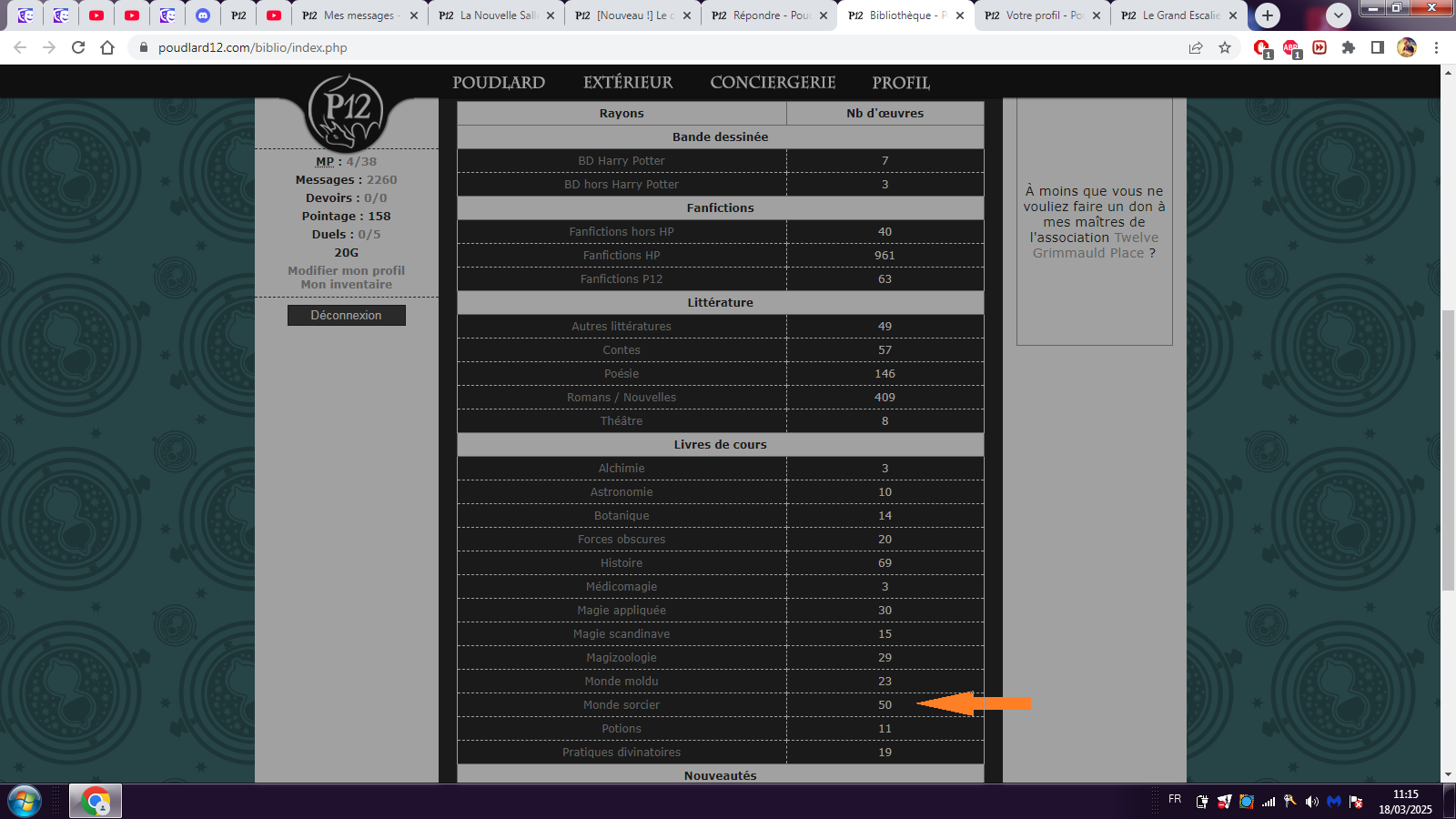
Task: Open Malwarebytes from the system tray
Action: click(1334, 802)
